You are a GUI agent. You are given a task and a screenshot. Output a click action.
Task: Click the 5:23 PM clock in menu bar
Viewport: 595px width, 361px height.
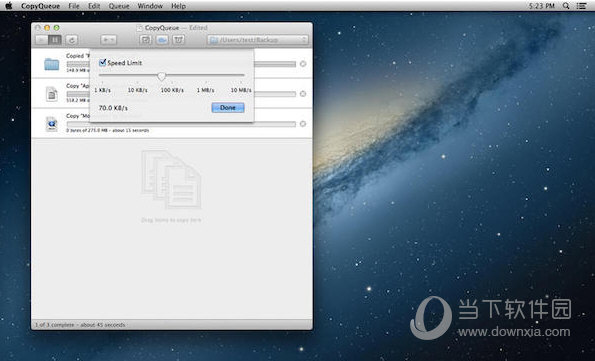pyautogui.click(x=541, y=6)
